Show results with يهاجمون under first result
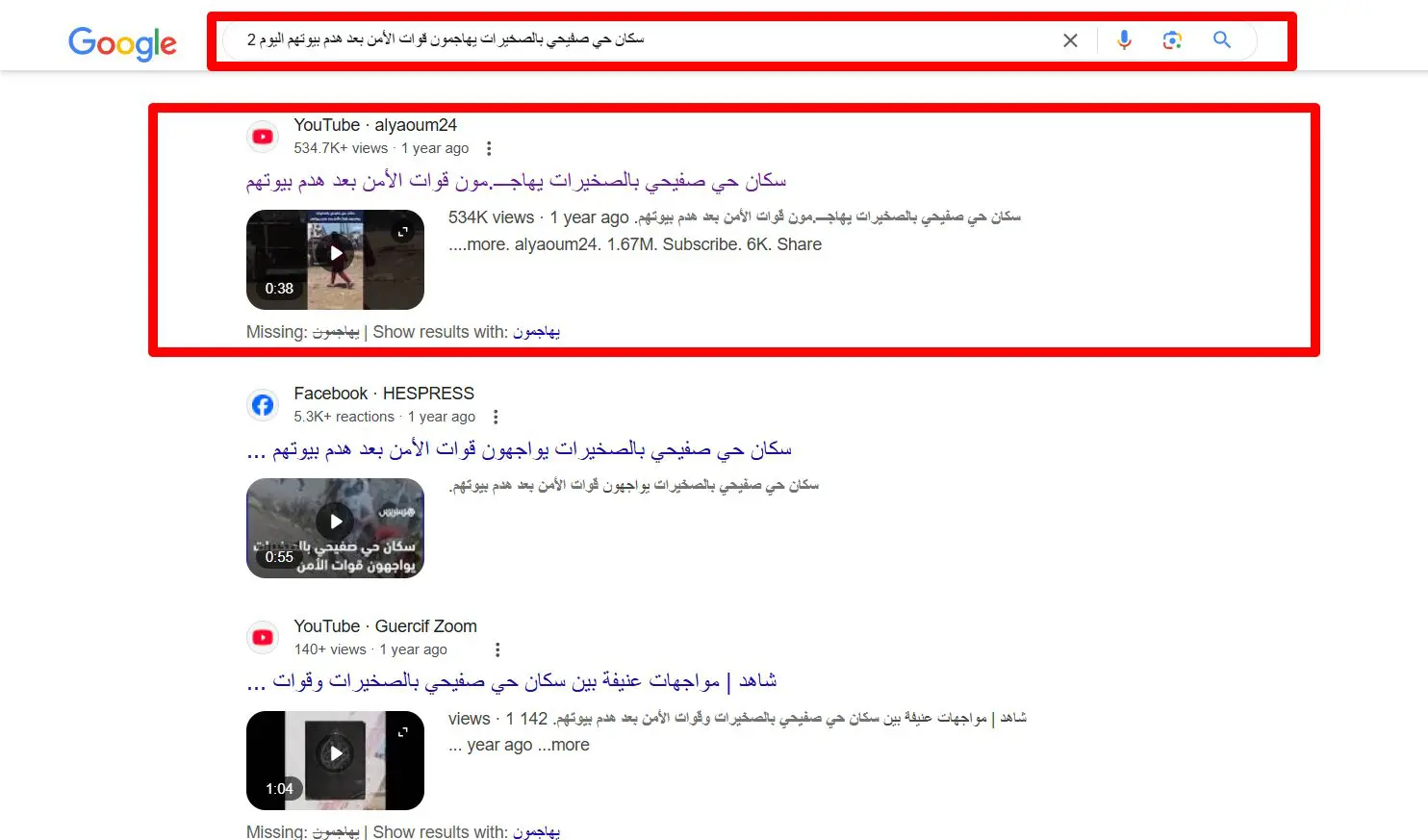This screenshot has height=840, width=1428. tap(536, 332)
